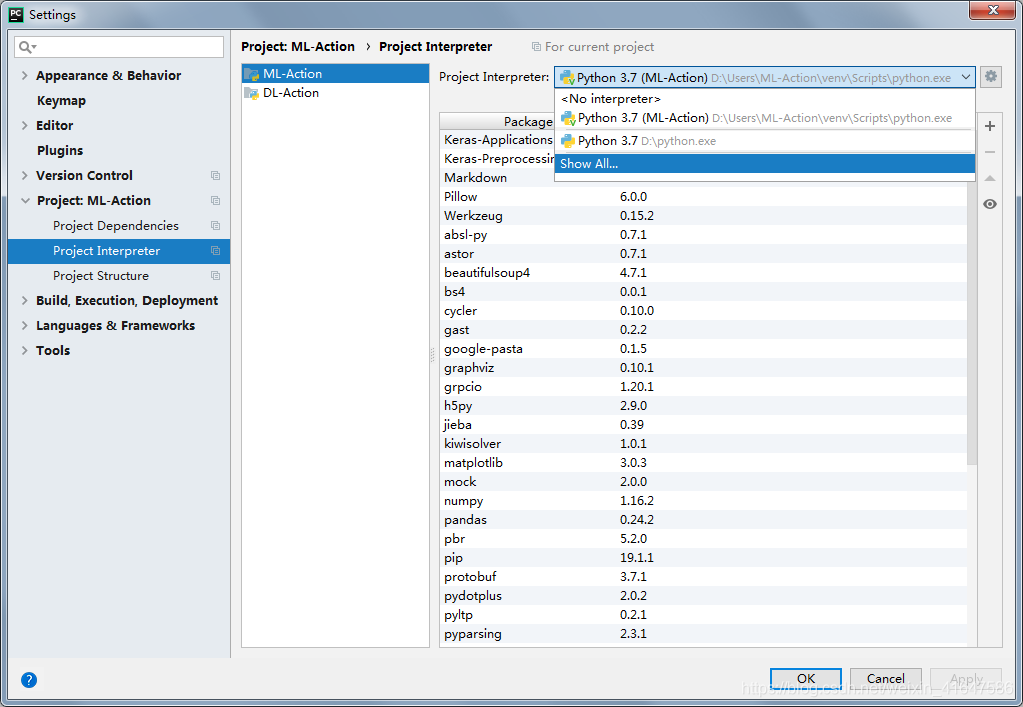Open the Project Interpreter dropdown arrow
This screenshot has height=707, width=1023.
965,77
